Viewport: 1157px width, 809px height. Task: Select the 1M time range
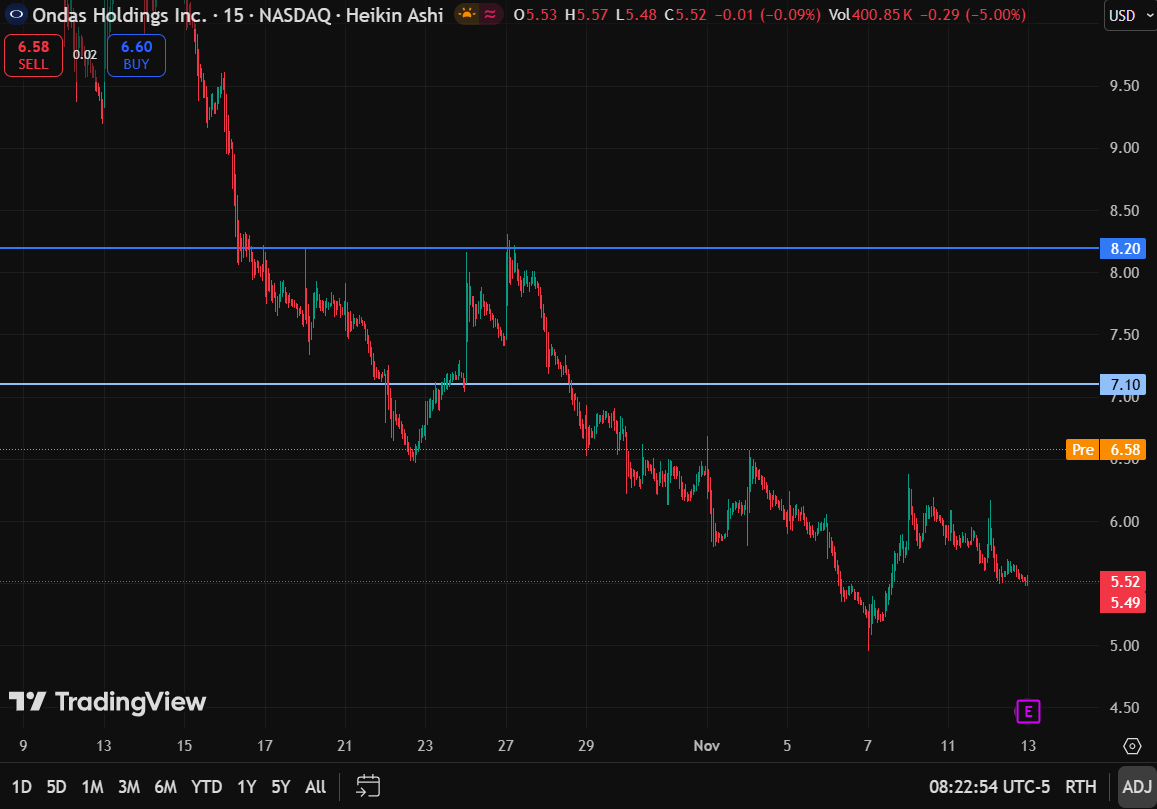(92, 787)
